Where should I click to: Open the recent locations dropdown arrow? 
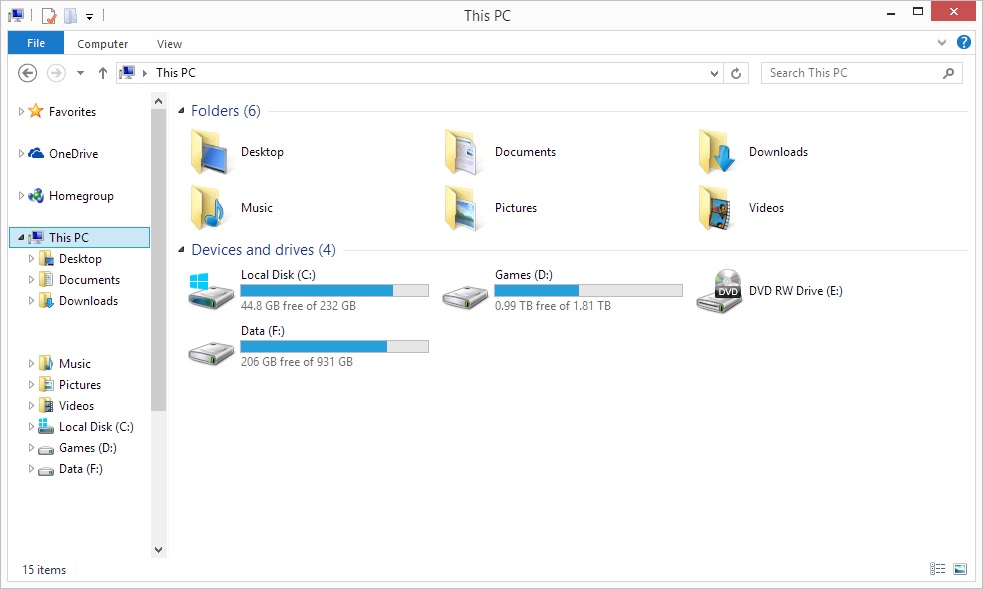coord(80,73)
